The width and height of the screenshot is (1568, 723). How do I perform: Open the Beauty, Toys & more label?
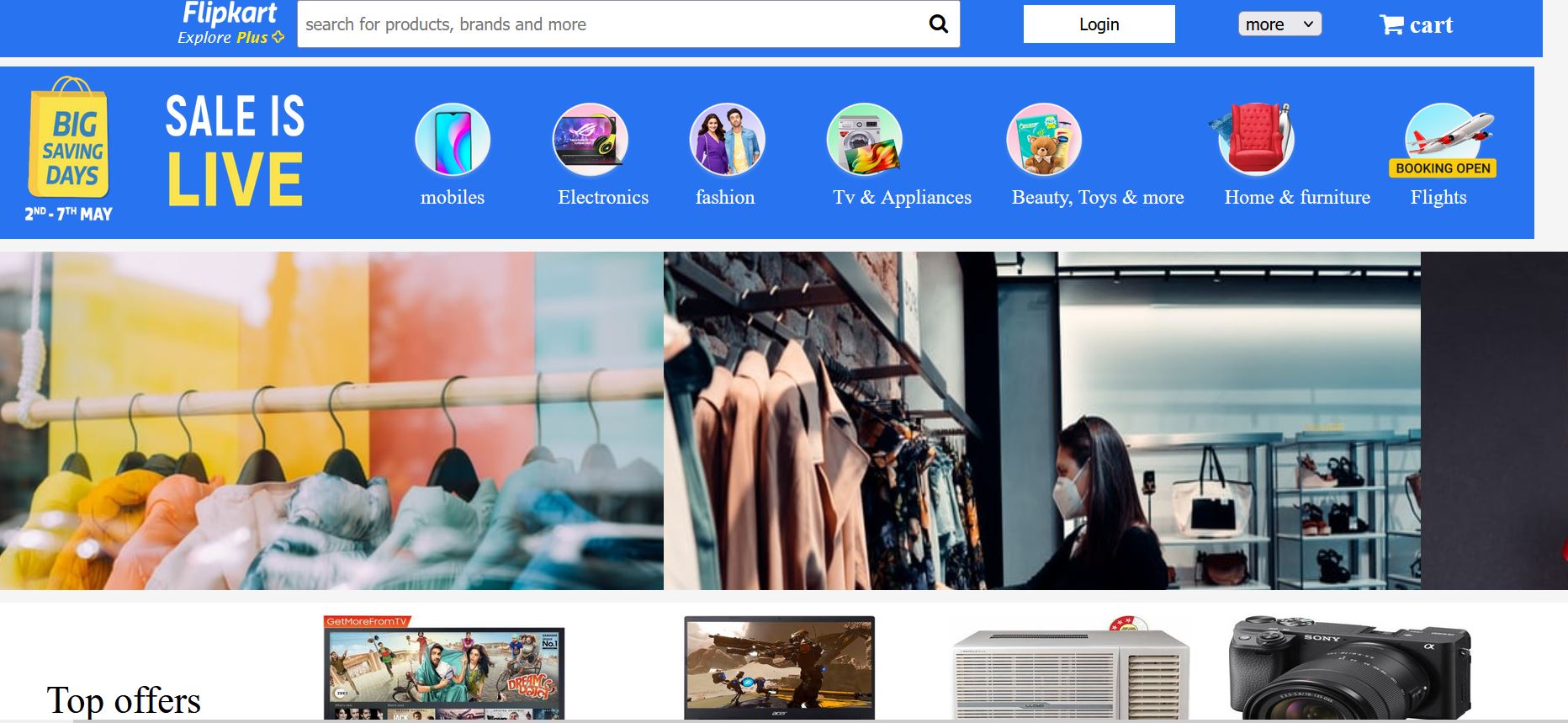[x=1098, y=197]
